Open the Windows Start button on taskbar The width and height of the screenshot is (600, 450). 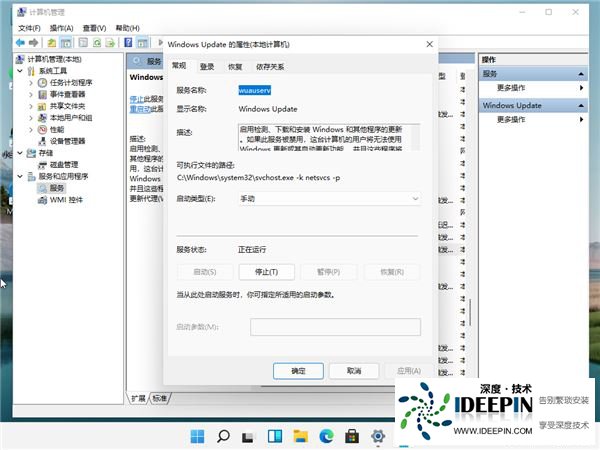[197, 436]
